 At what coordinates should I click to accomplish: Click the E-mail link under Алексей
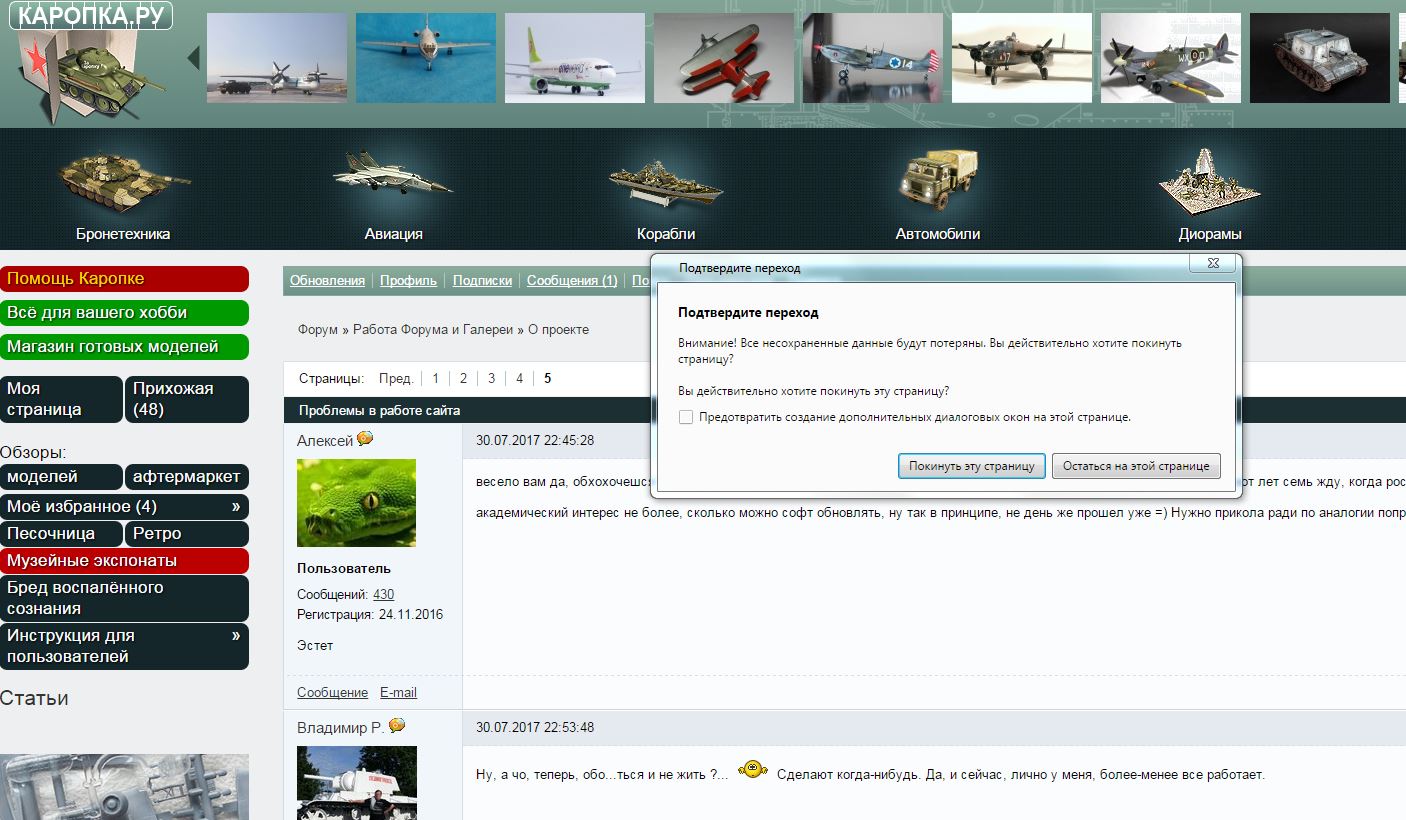[398, 693]
